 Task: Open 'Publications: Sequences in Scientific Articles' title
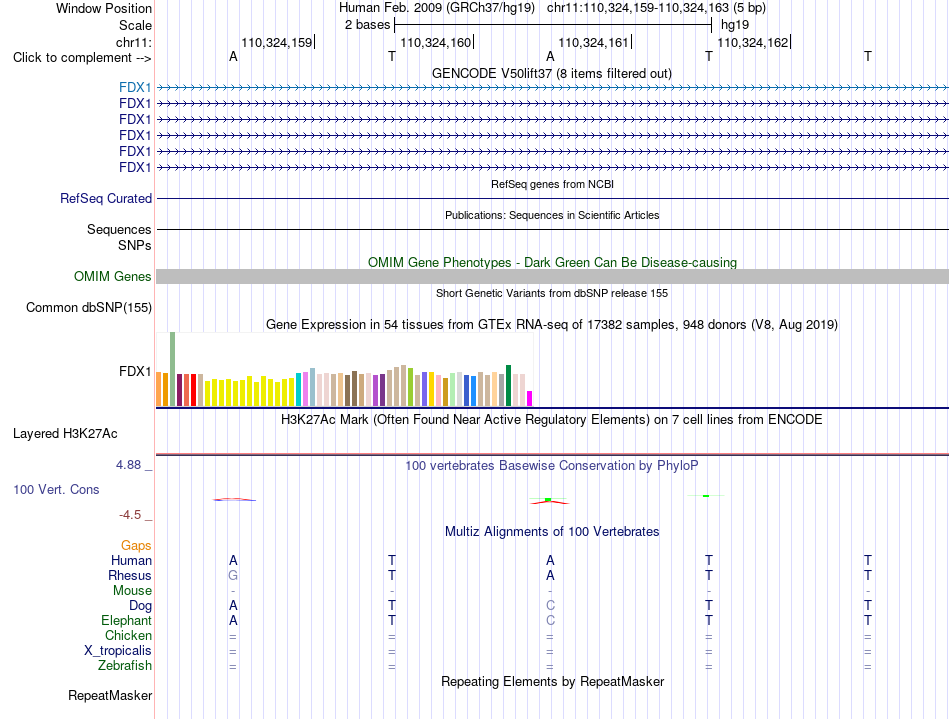pos(552,215)
